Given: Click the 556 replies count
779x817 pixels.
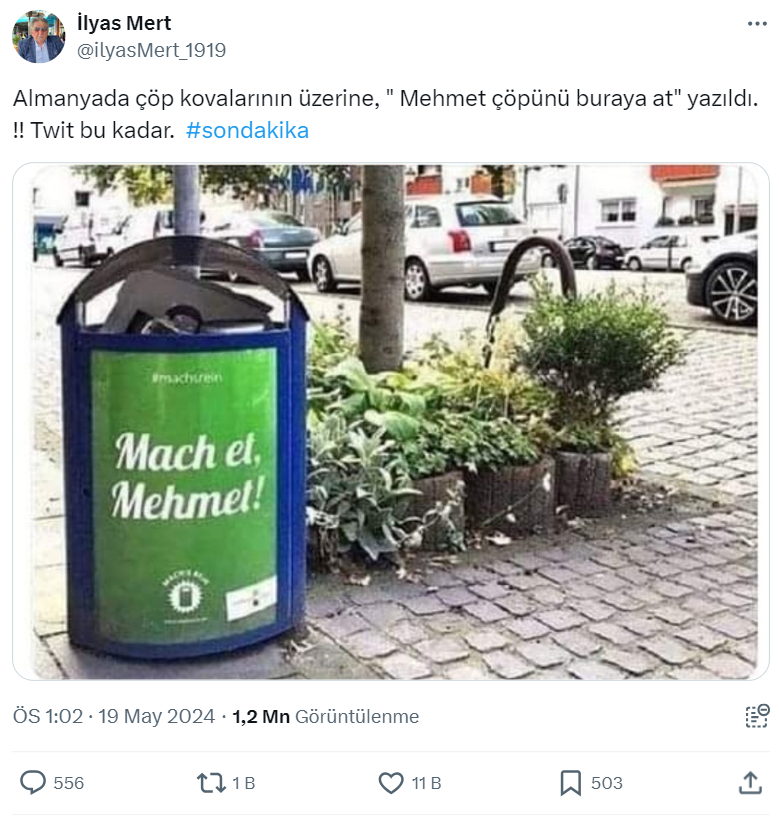Looking at the screenshot, I should click(68, 783).
